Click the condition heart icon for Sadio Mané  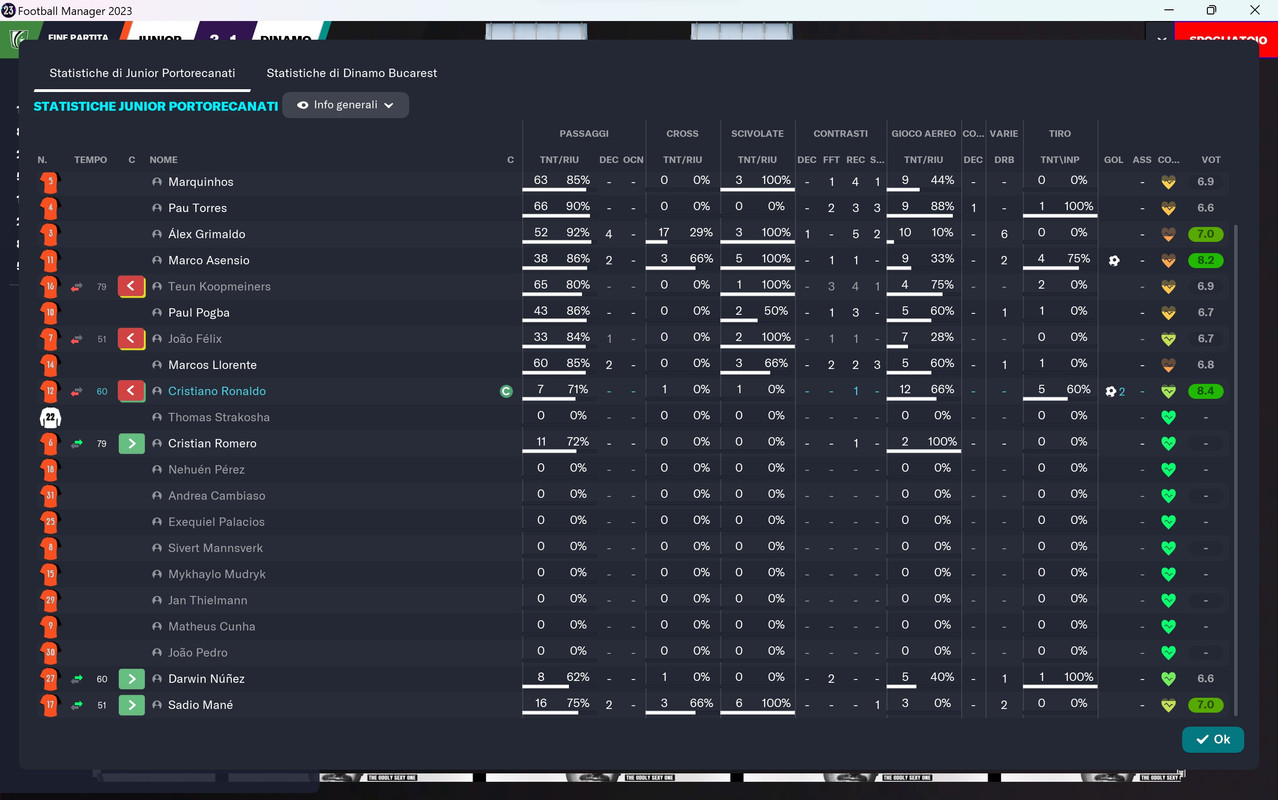point(1167,704)
